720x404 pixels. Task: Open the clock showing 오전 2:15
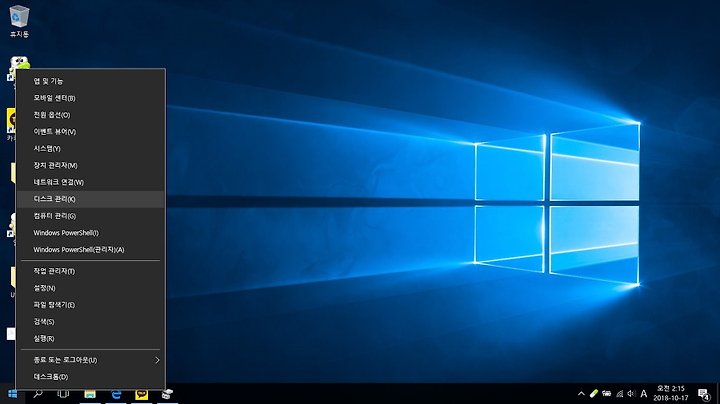click(x=671, y=393)
